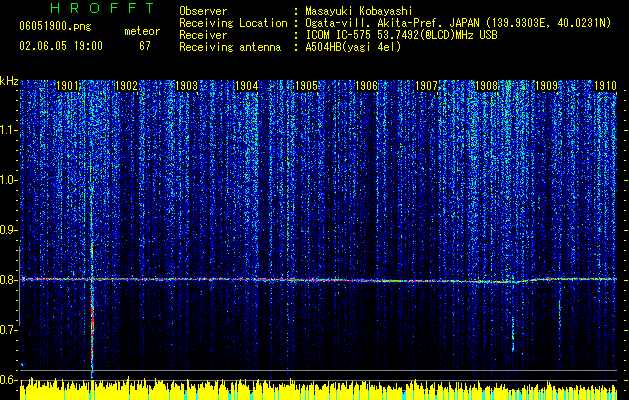Click the 1905 time marker
629x400 pixels.
tap(306, 86)
